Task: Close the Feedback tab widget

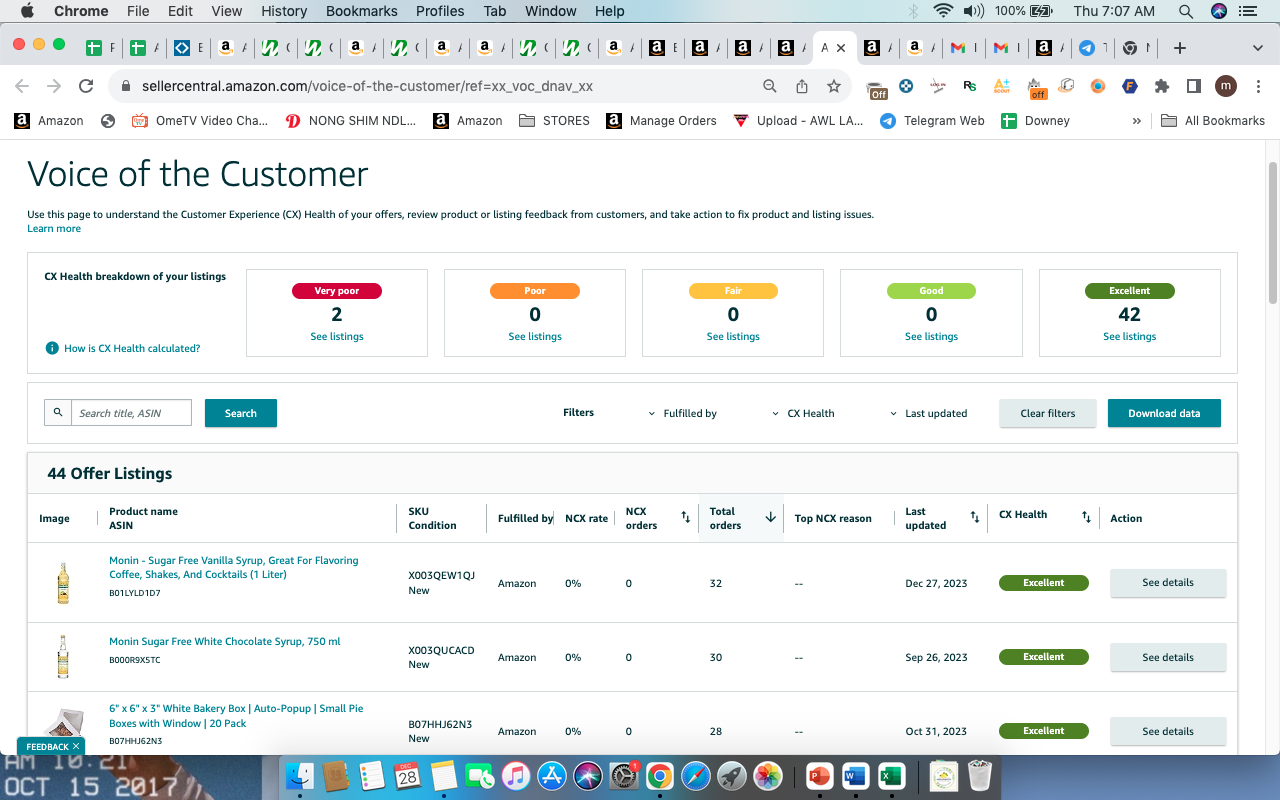Action: click(76, 746)
